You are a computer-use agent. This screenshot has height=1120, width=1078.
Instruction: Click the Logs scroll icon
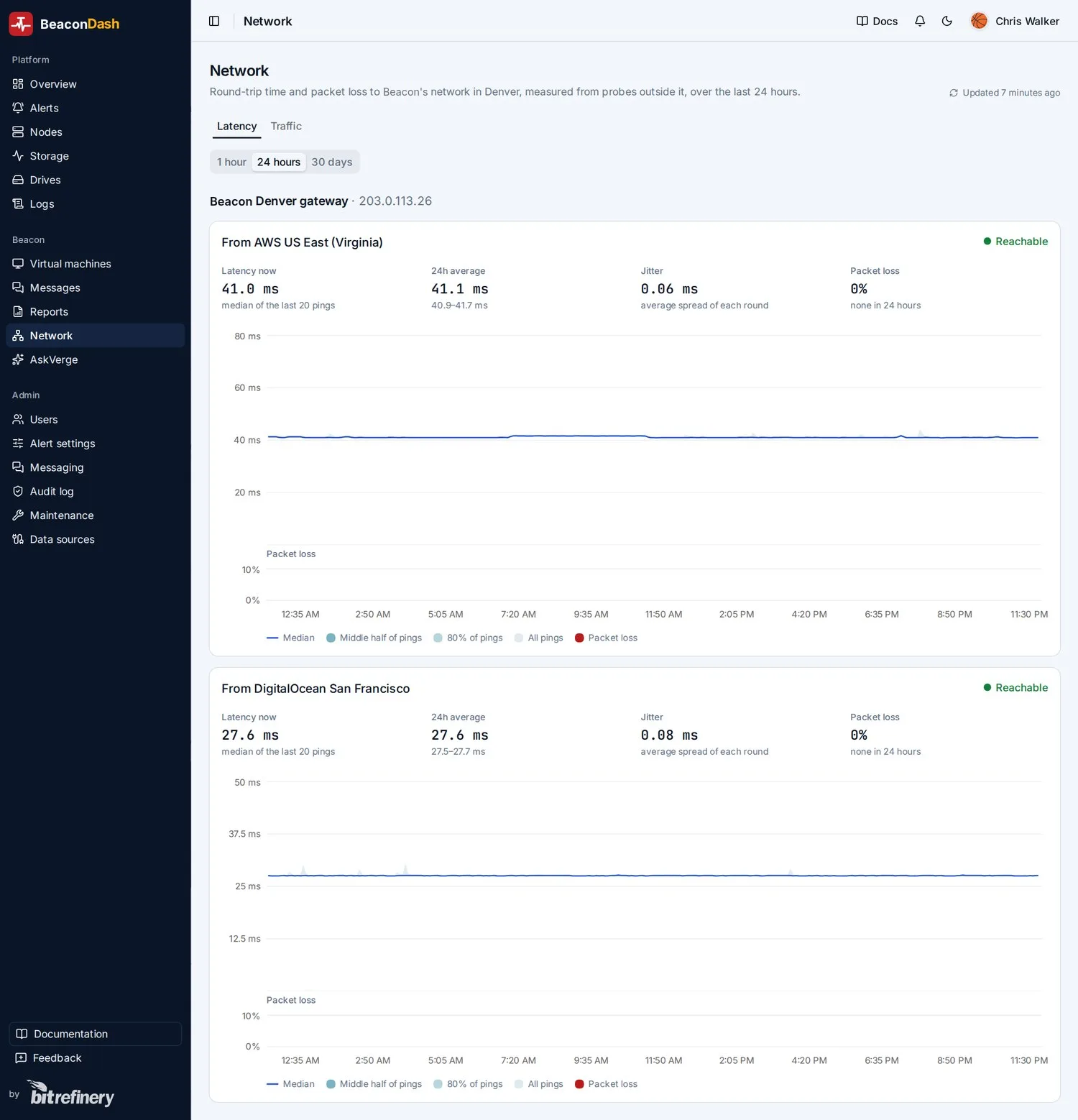18,203
